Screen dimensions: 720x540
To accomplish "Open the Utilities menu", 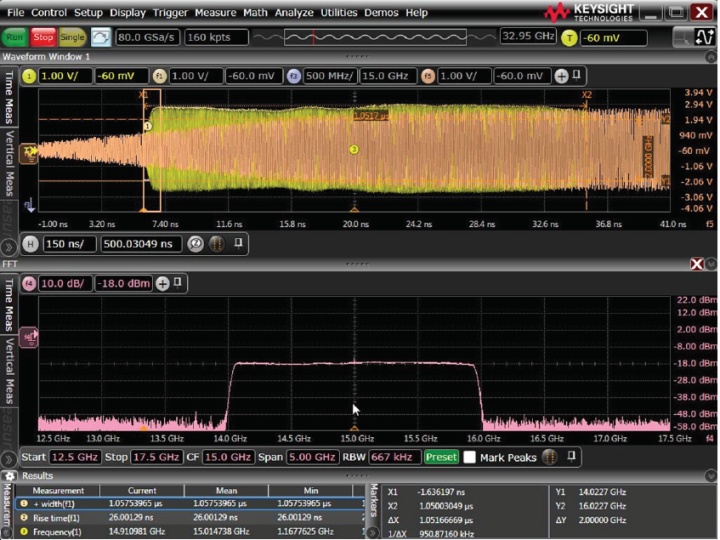I will [338, 12].
